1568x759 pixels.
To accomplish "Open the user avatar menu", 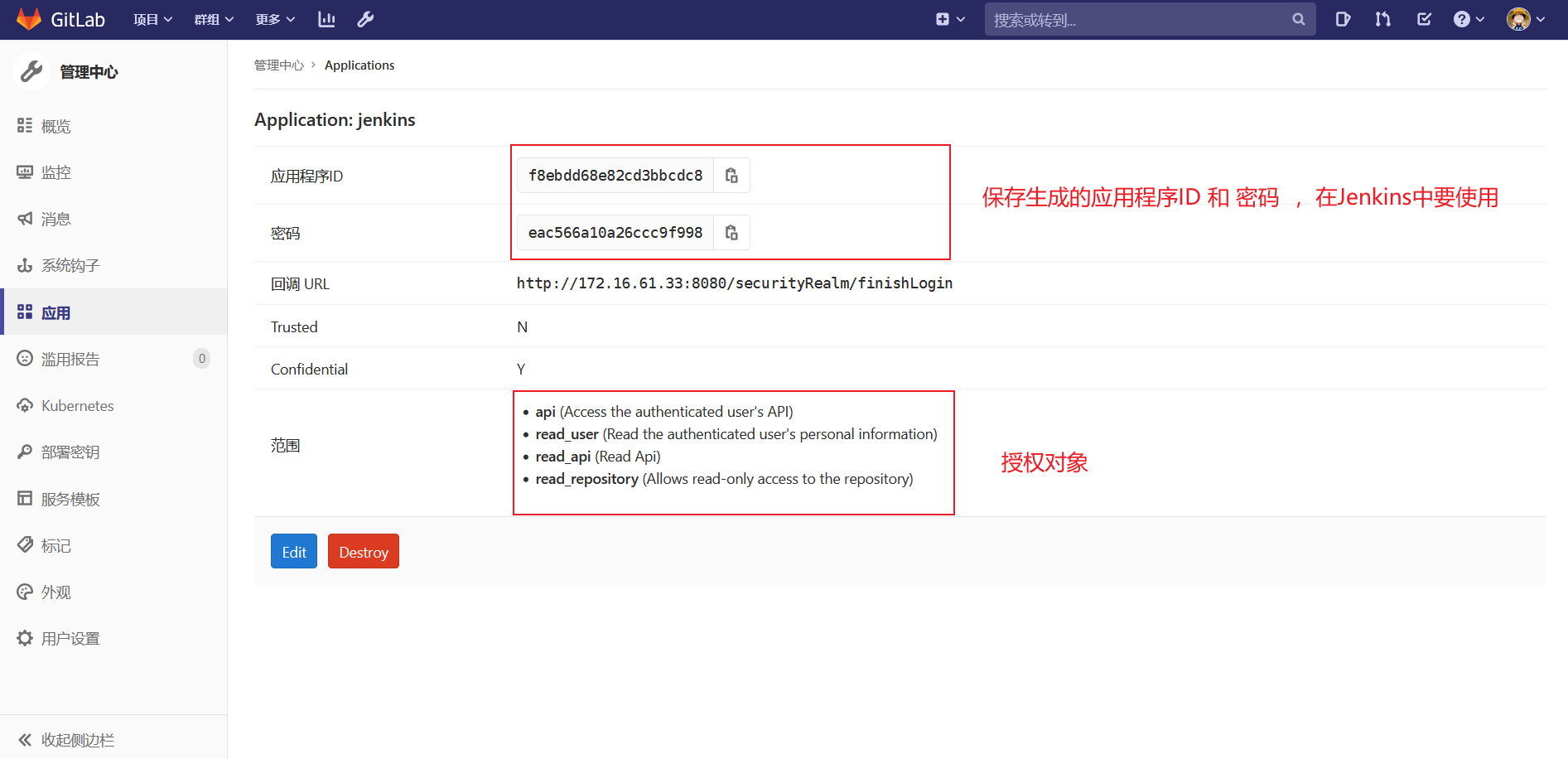I will coord(1526,19).
